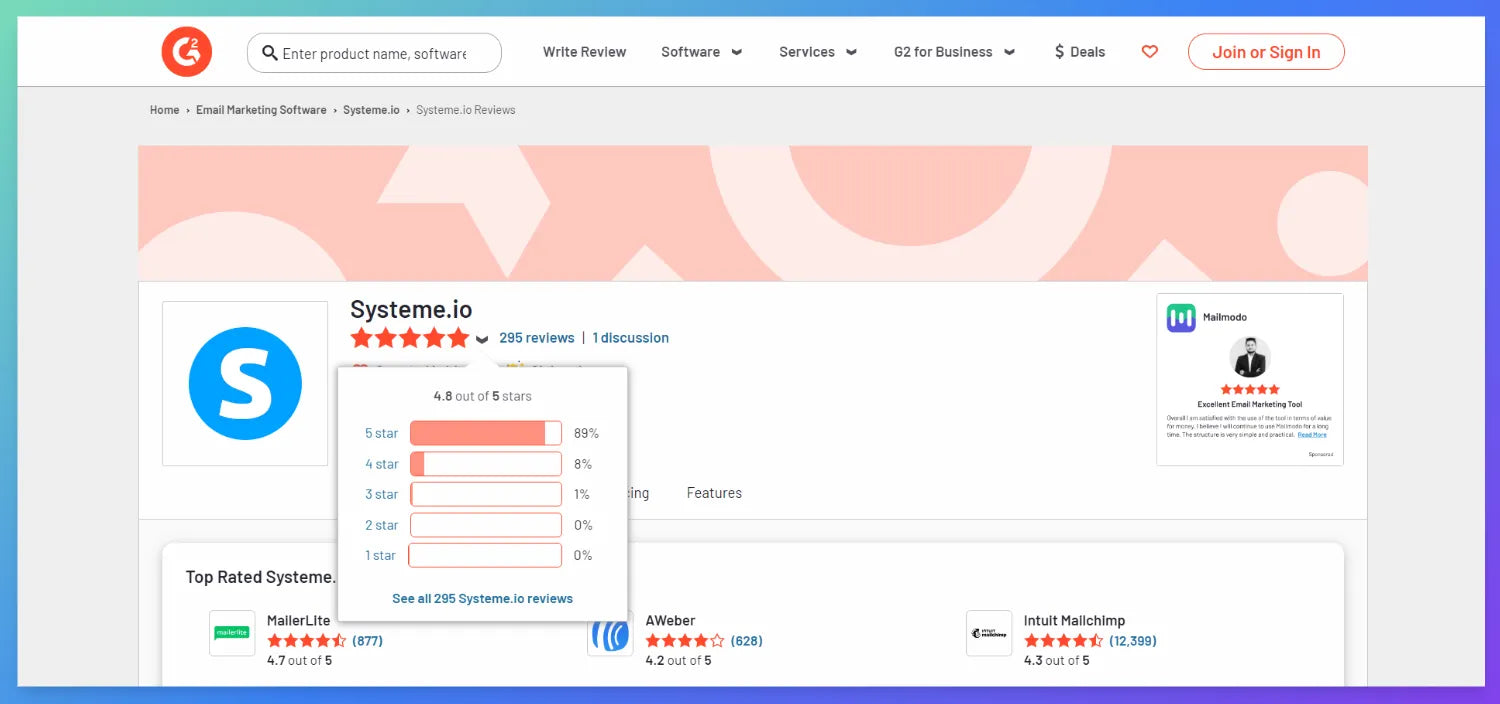Screen dimensions: 1500x704
Task: Click the search magnifier icon
Action: click(269, 53)
